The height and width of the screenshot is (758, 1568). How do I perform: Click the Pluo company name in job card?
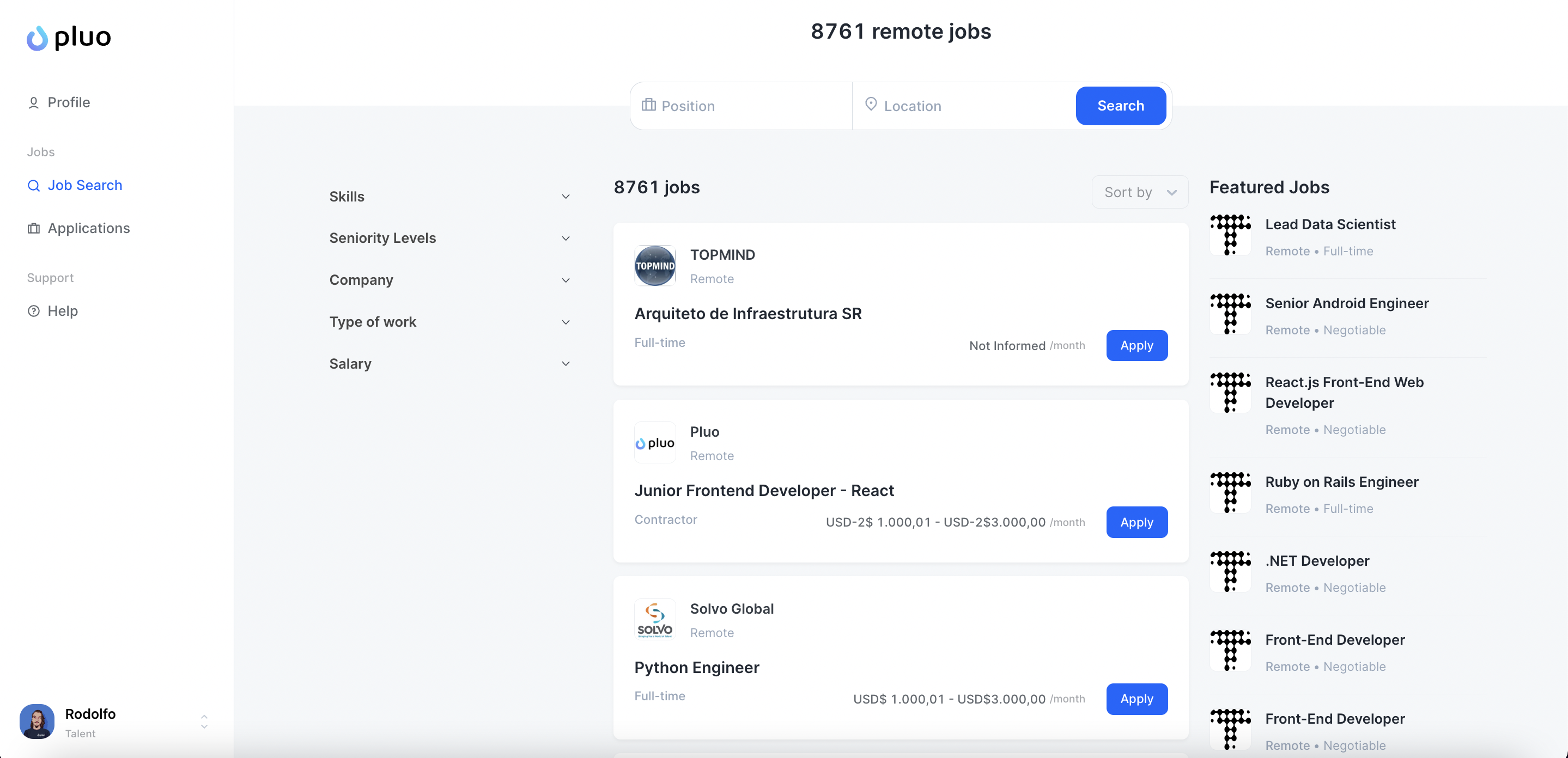pyautogui.click(x=704, y=432)
